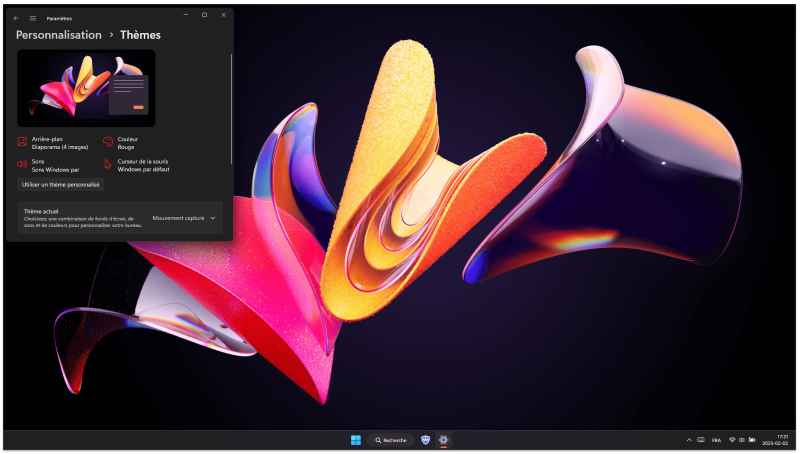Open the shield app in taskbar
This screenshot has width=800, height=454.
pos(426,440)
